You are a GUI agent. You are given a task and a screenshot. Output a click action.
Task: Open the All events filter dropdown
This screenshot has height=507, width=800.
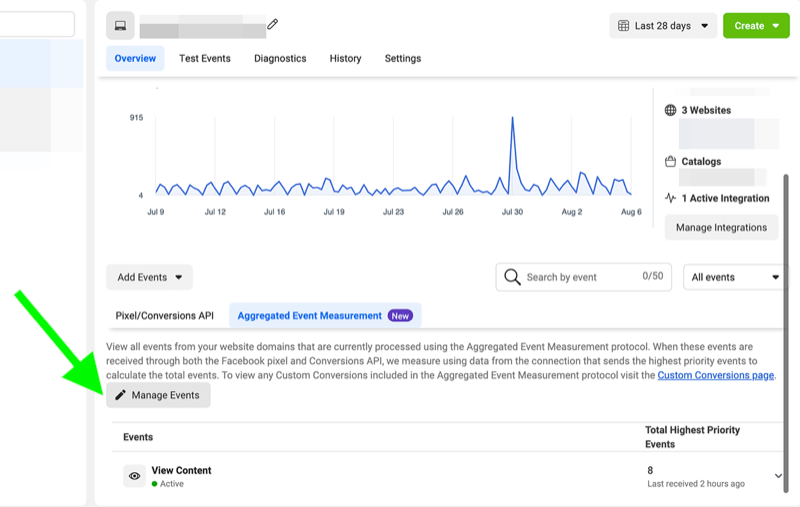tap(734, 277)
